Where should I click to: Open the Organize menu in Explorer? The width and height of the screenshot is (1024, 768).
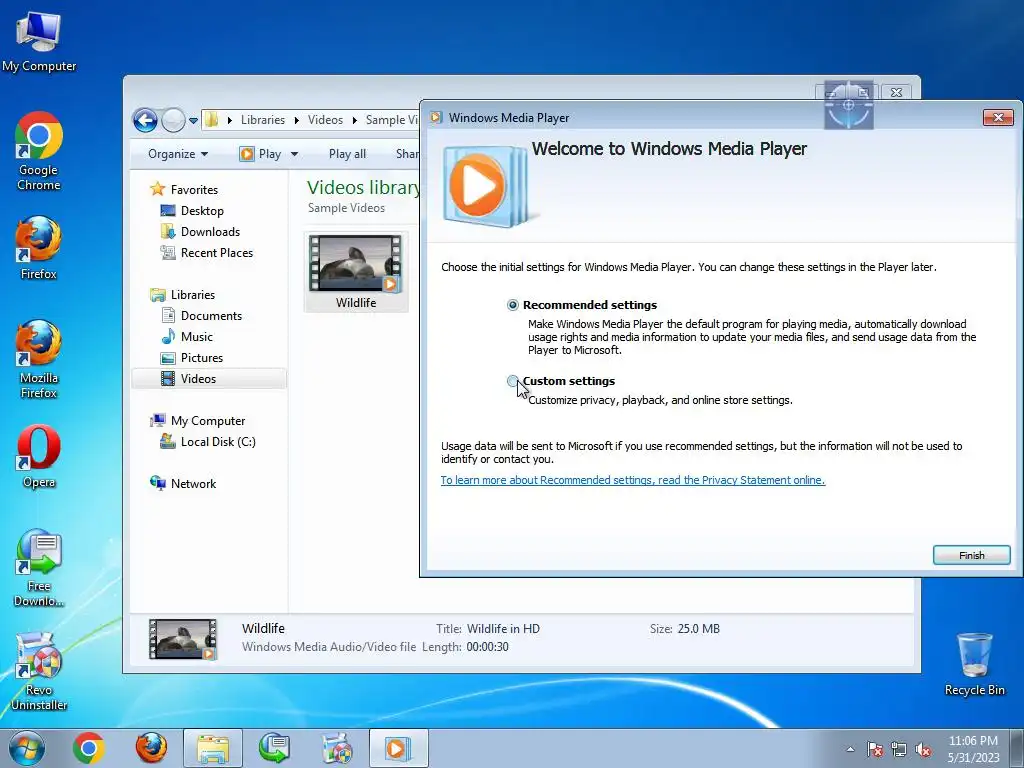(x=178, y=154)
